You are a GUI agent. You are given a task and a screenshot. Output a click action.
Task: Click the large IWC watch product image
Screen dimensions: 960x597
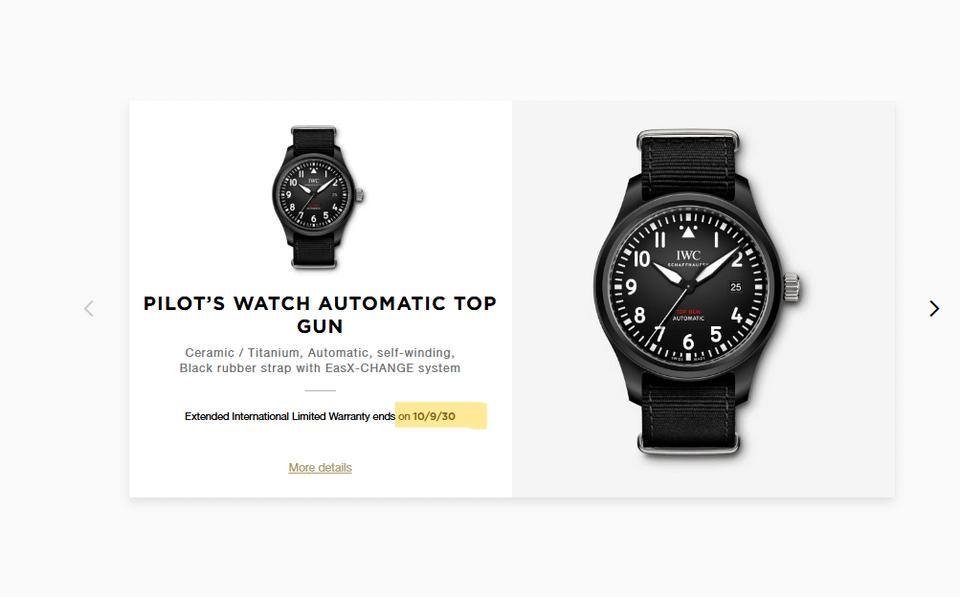[697, 291]
